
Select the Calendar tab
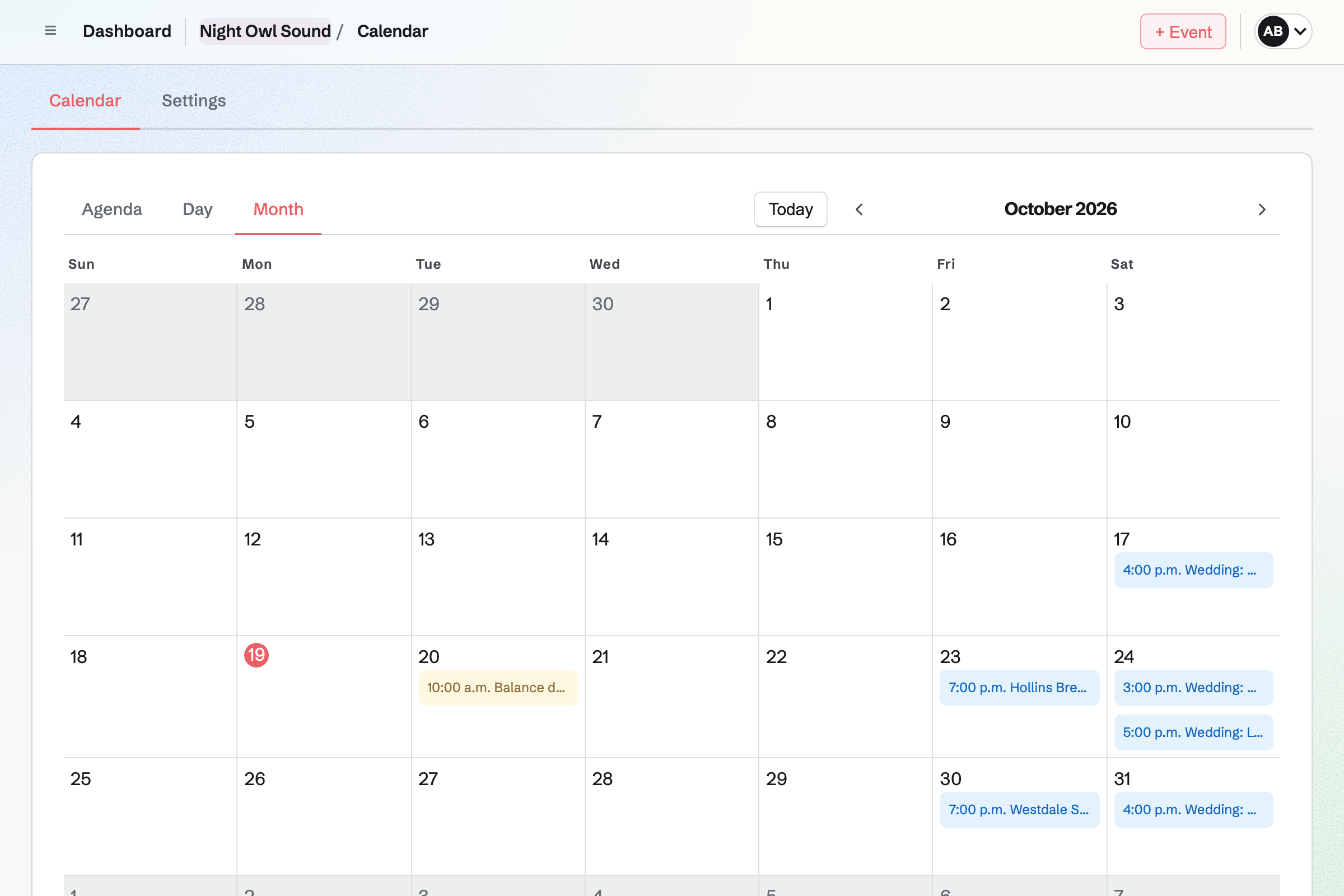85,101
